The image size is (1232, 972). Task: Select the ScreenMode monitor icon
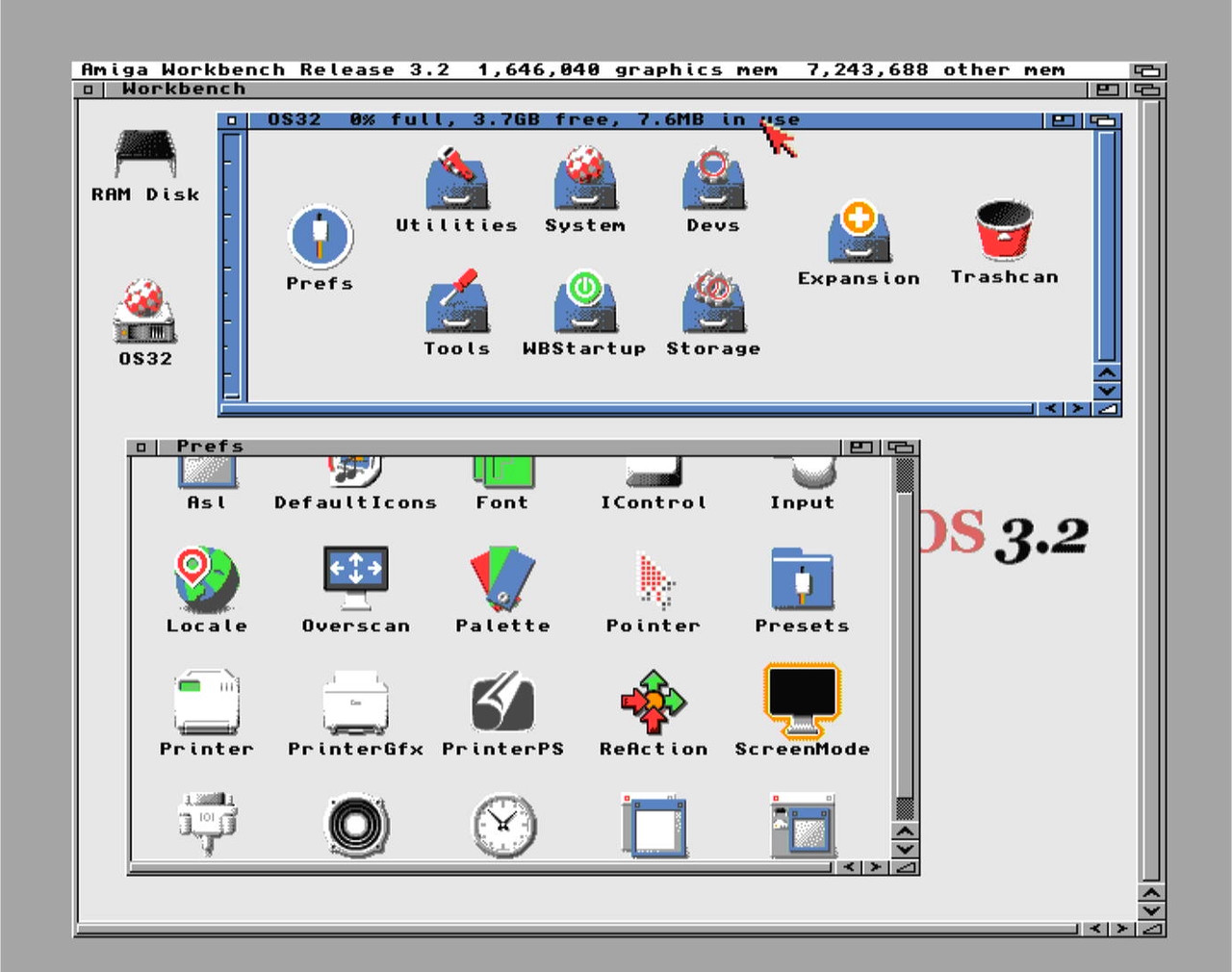802,701
